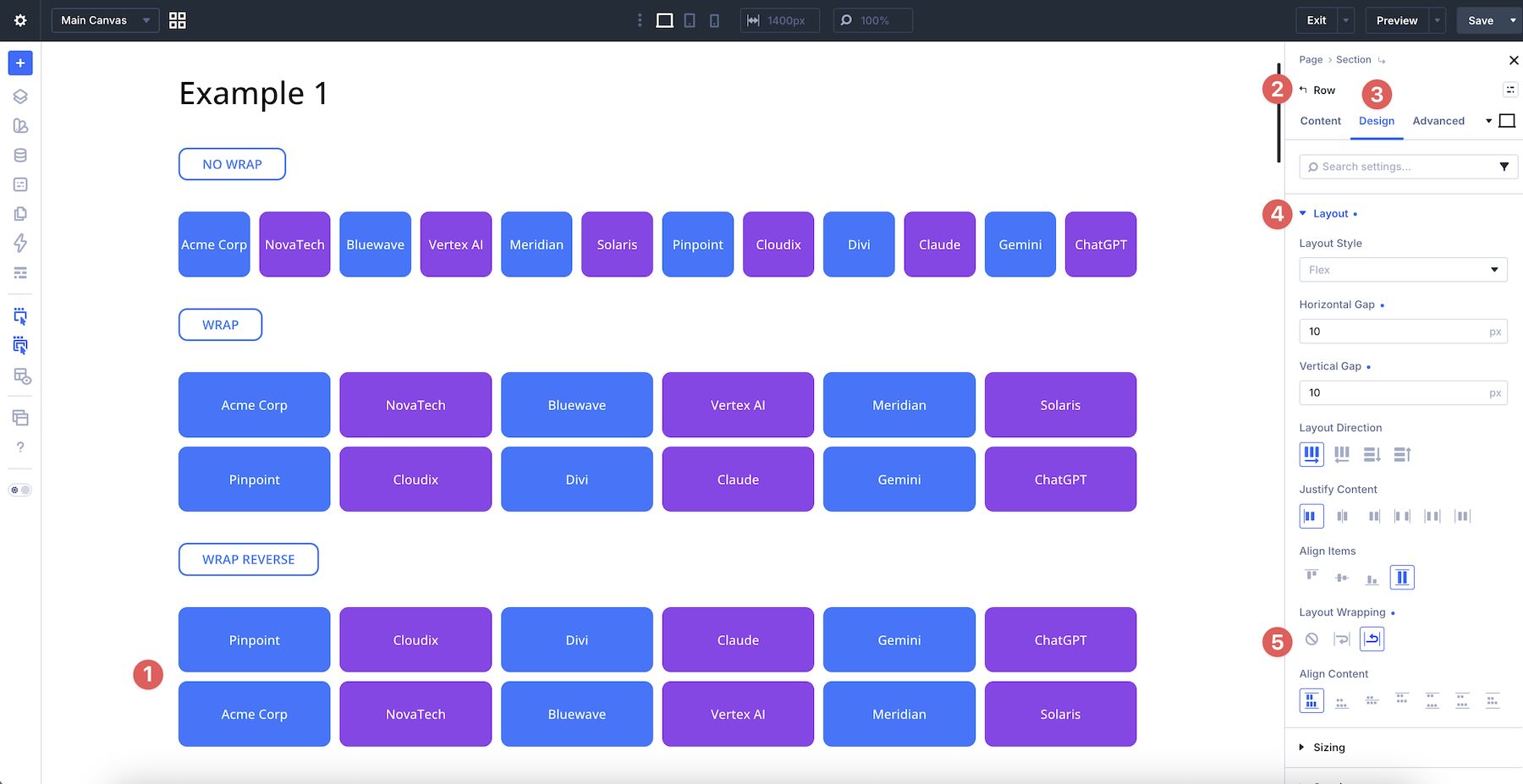This screenshot has height=784, width=1523.
Task: Click the 100% zoom field
Action: [872, 20]
